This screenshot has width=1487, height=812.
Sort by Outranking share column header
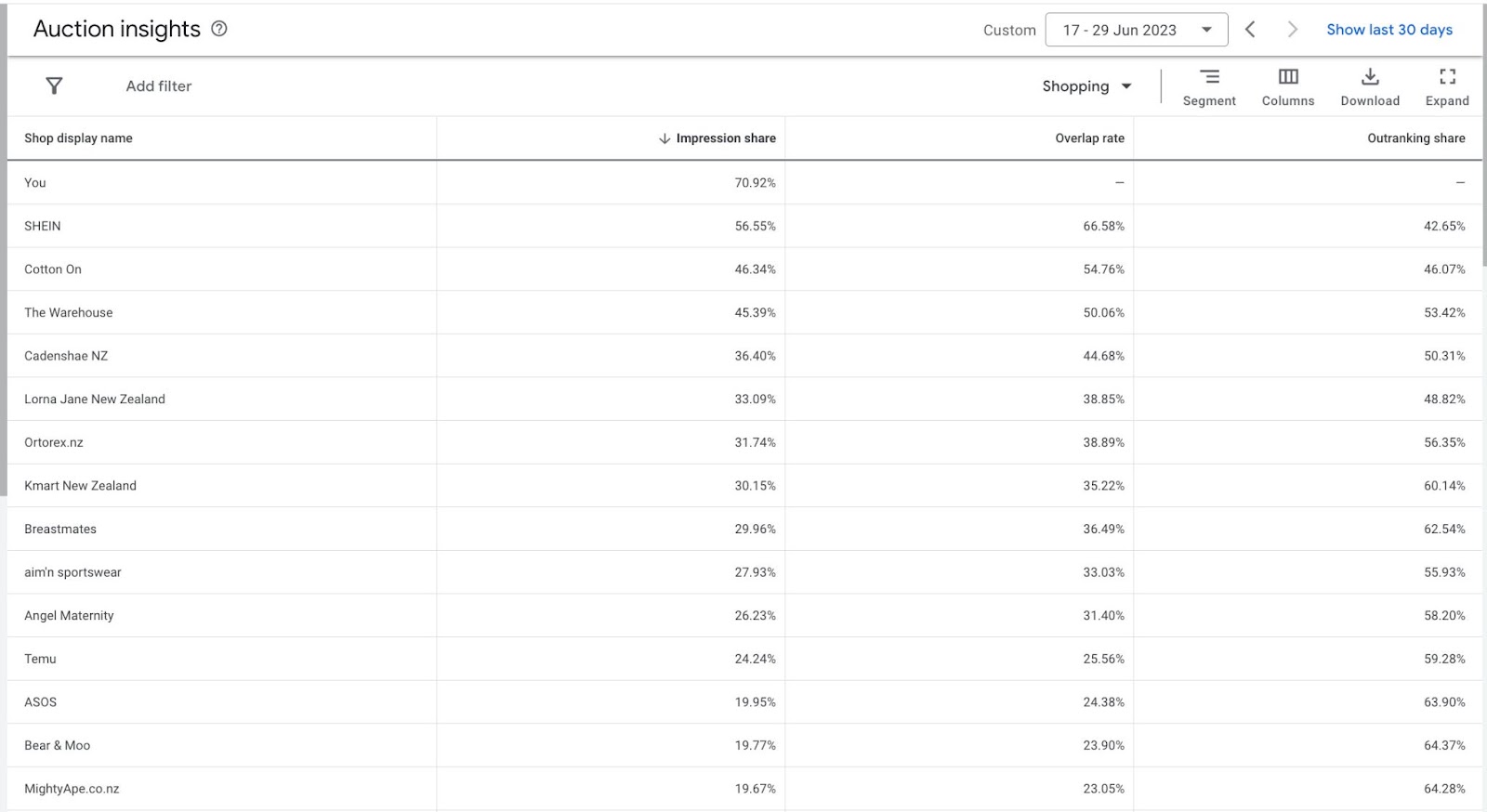pos(1415,138)
